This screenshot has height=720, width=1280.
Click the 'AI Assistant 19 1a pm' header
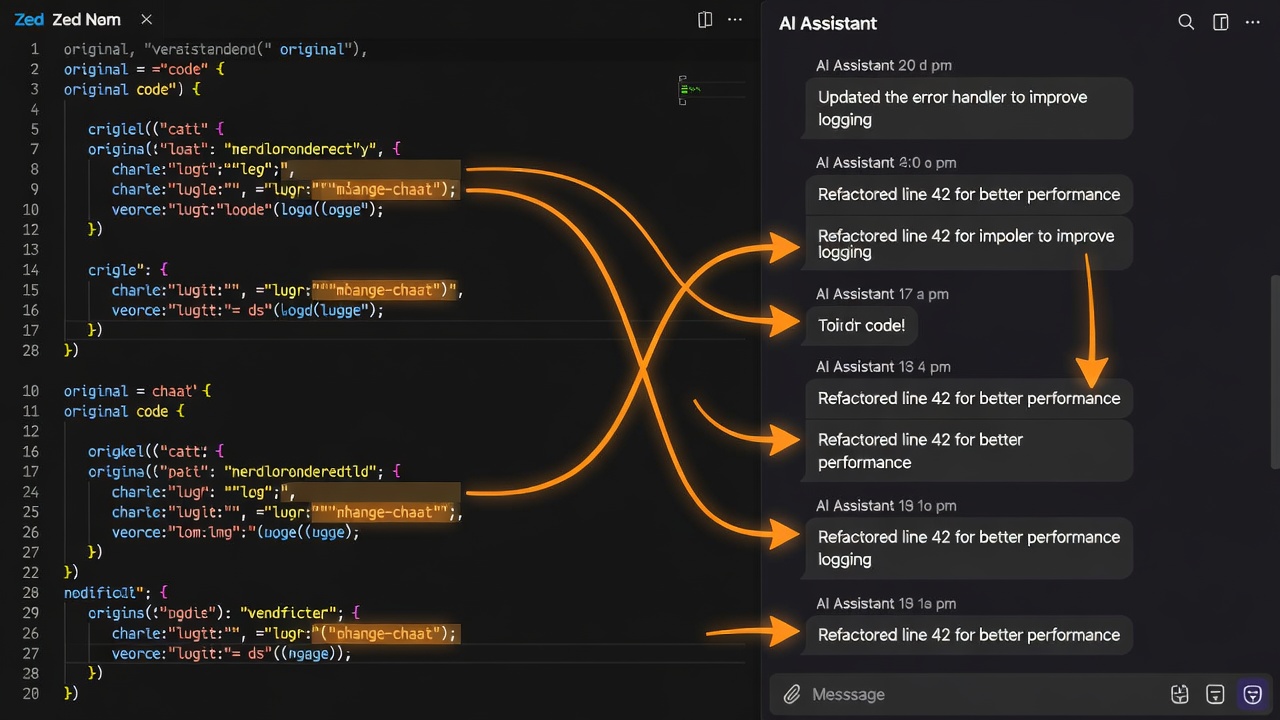click(886, 604)
